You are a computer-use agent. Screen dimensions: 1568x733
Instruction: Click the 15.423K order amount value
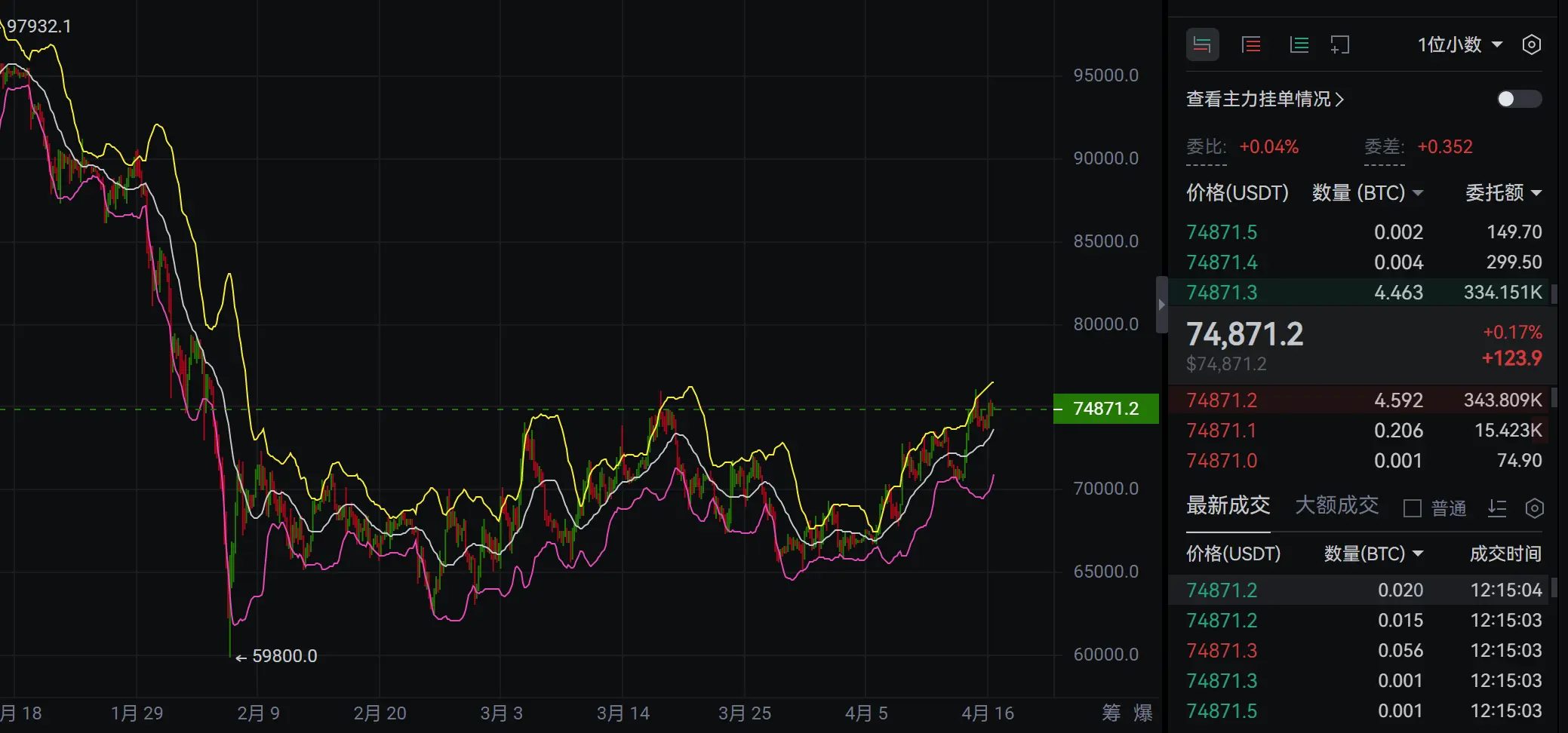[1508, 431]
